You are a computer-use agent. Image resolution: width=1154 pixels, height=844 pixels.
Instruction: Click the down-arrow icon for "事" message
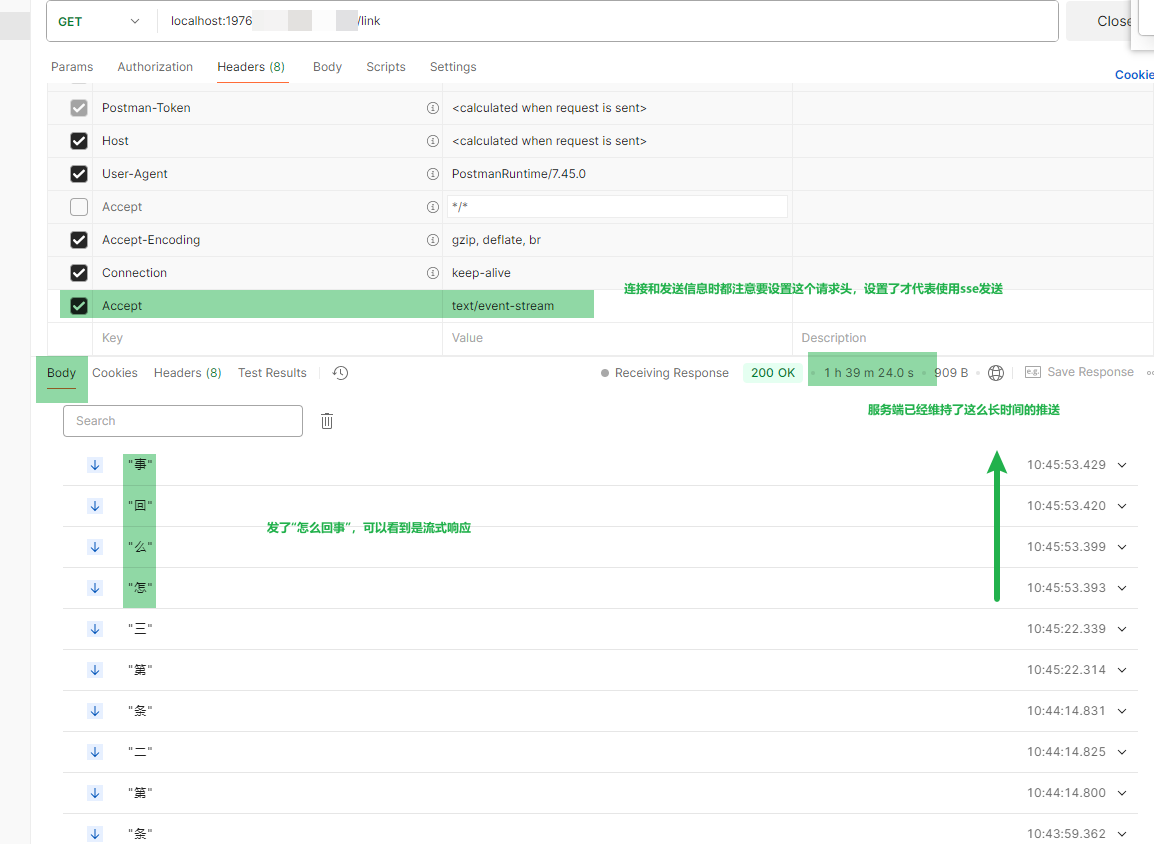point(95,465)
